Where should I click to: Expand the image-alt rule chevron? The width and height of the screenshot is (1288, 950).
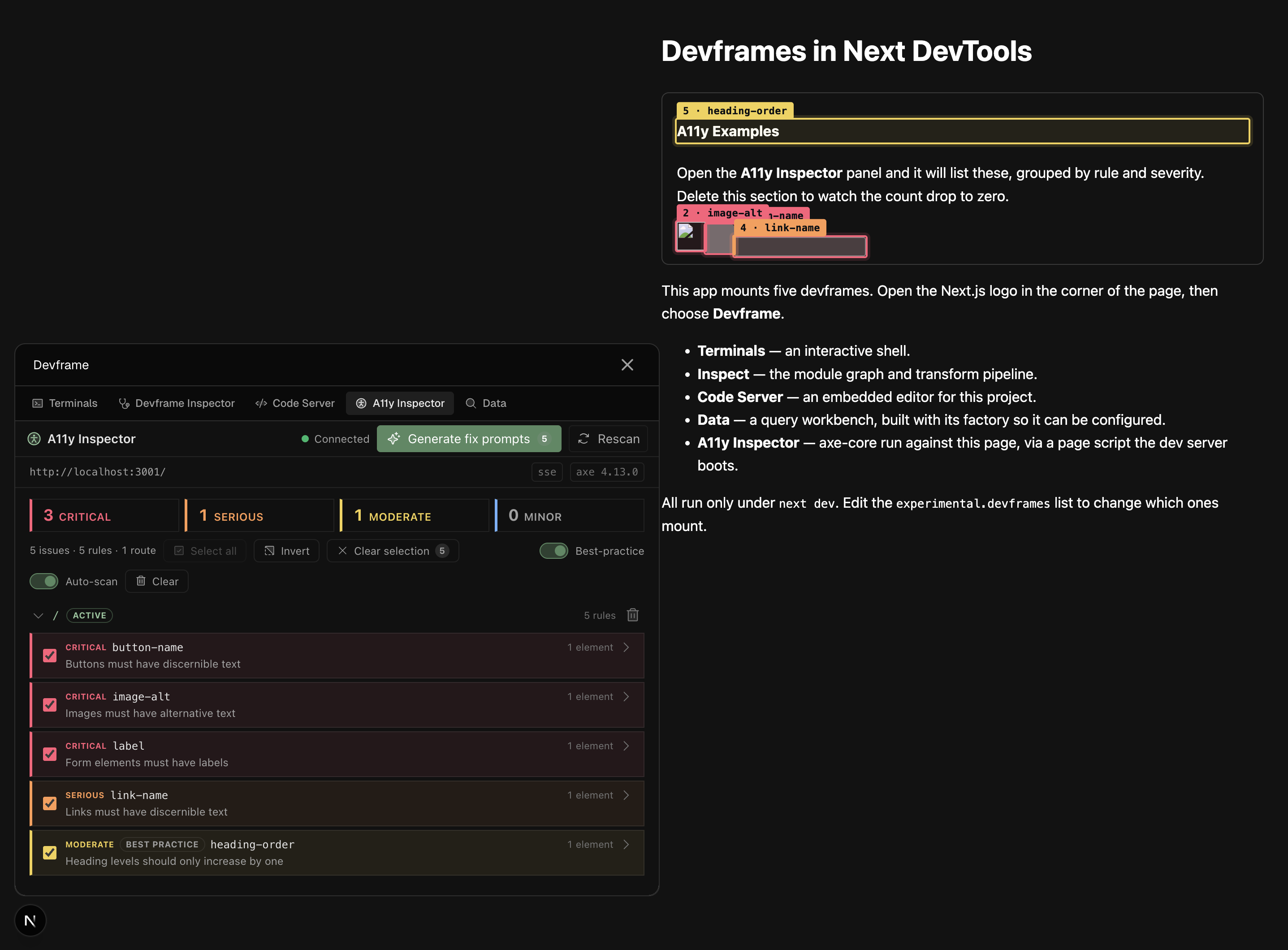click(x=627, y=697)
